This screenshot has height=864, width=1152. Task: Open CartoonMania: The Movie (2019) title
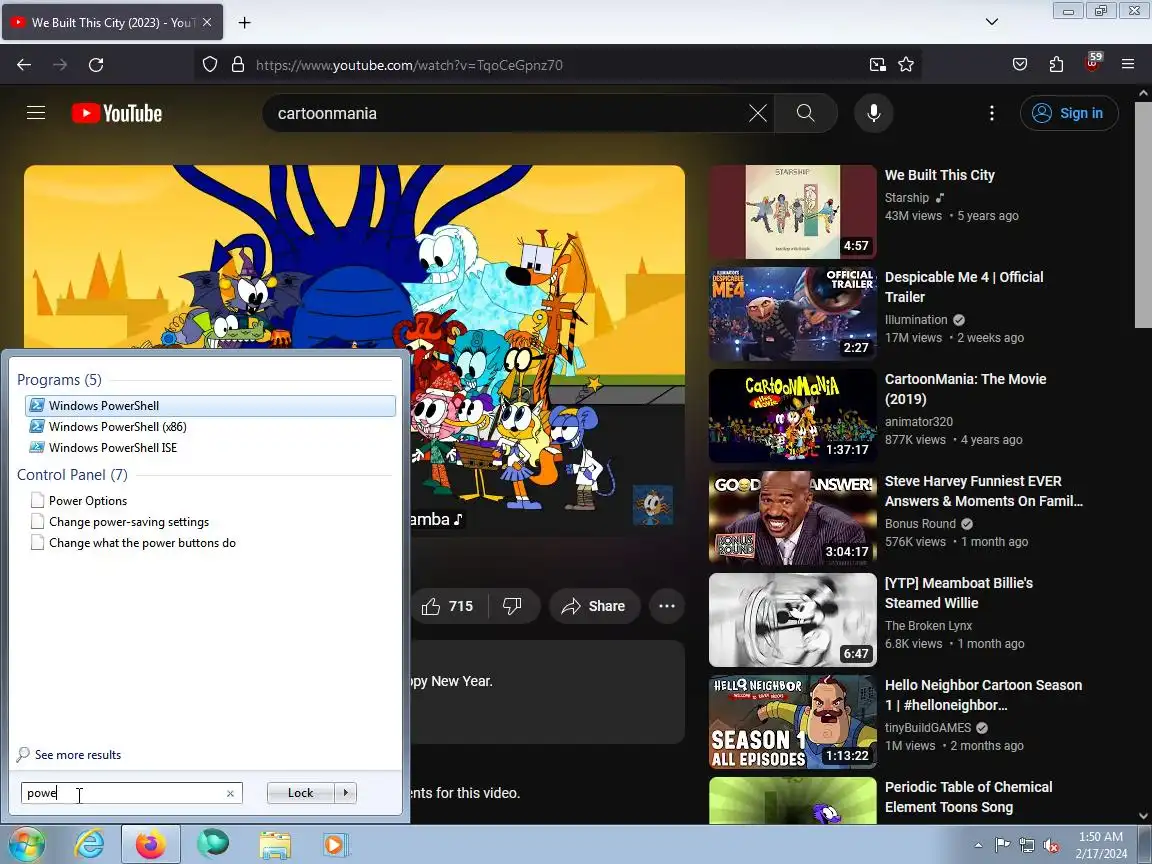coord(965,389)
